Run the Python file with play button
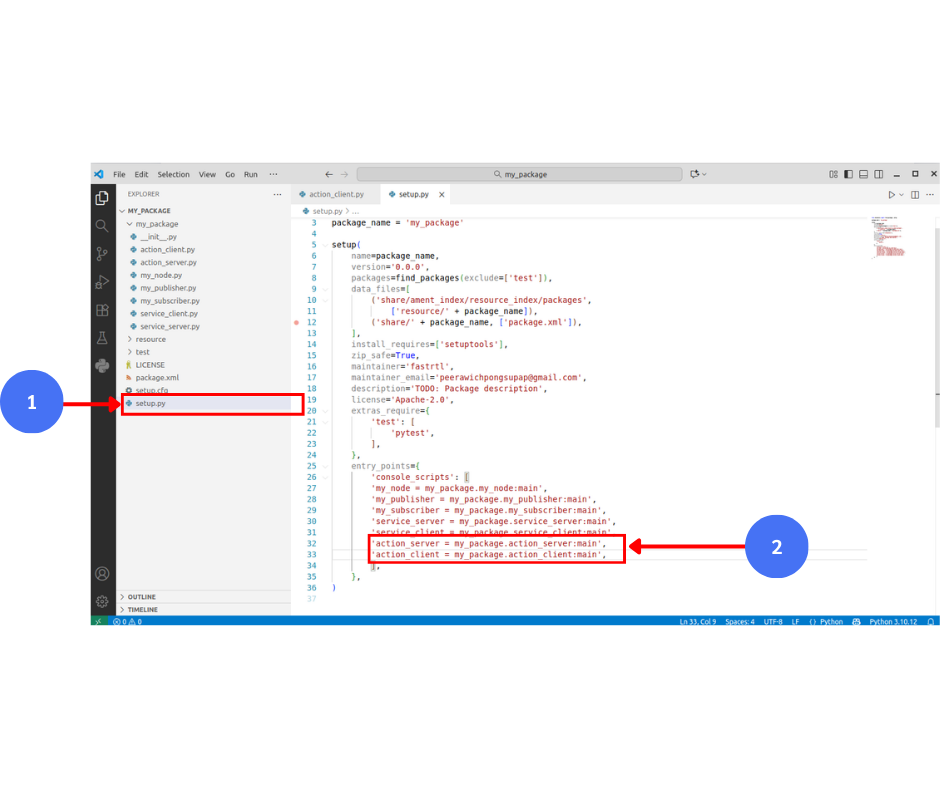 (892, 194)
